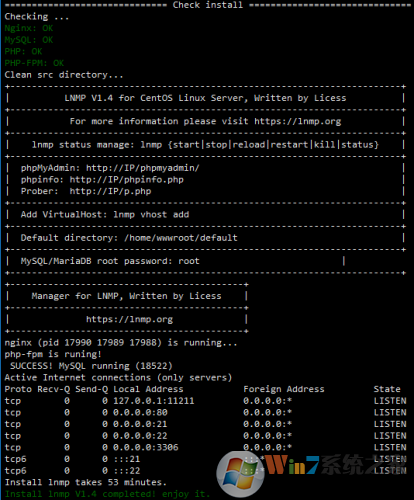Click the local address 0.0.0.0:80
This screenshot has width=414, height=500.
140,412
